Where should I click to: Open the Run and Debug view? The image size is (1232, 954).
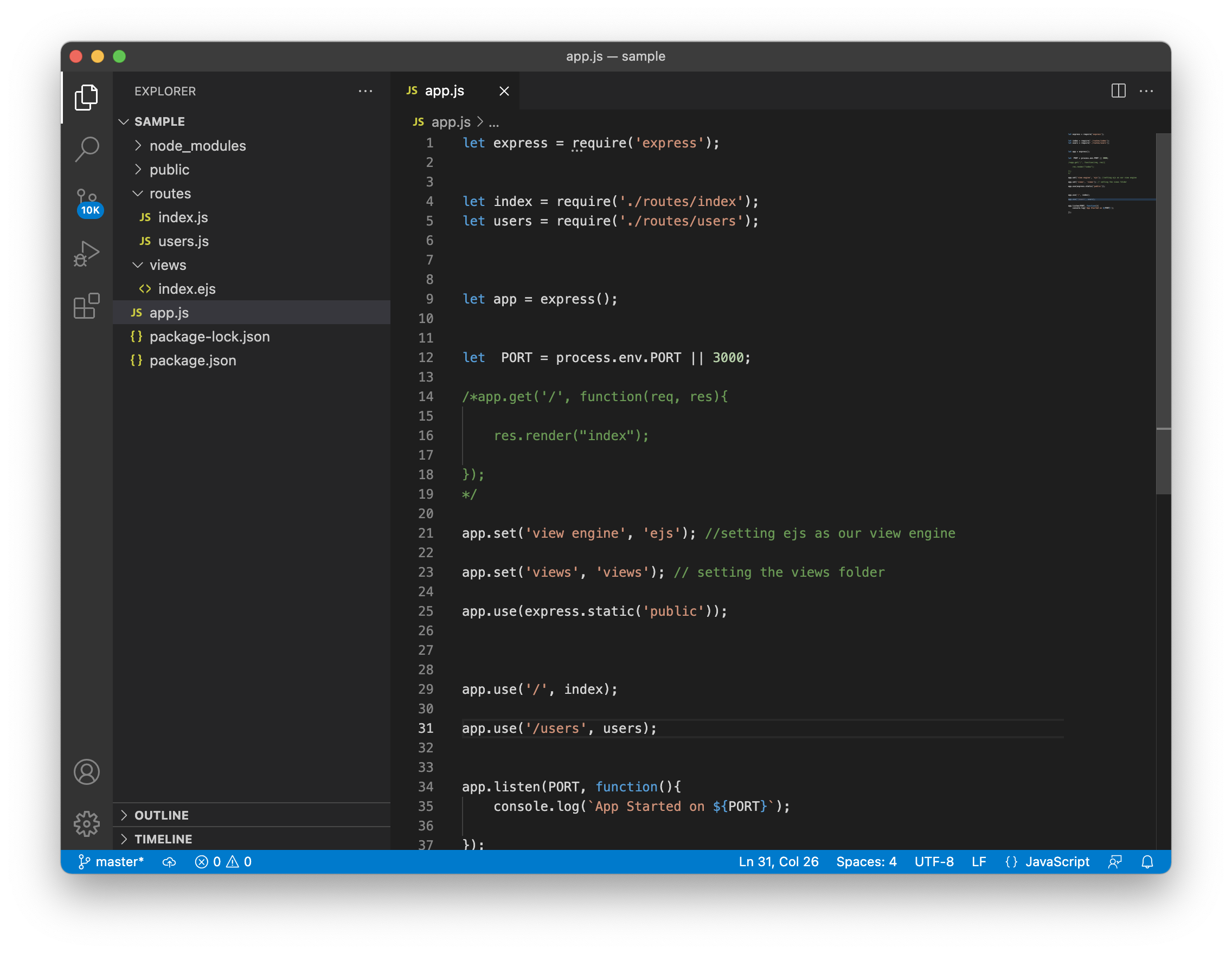point(87,253)
